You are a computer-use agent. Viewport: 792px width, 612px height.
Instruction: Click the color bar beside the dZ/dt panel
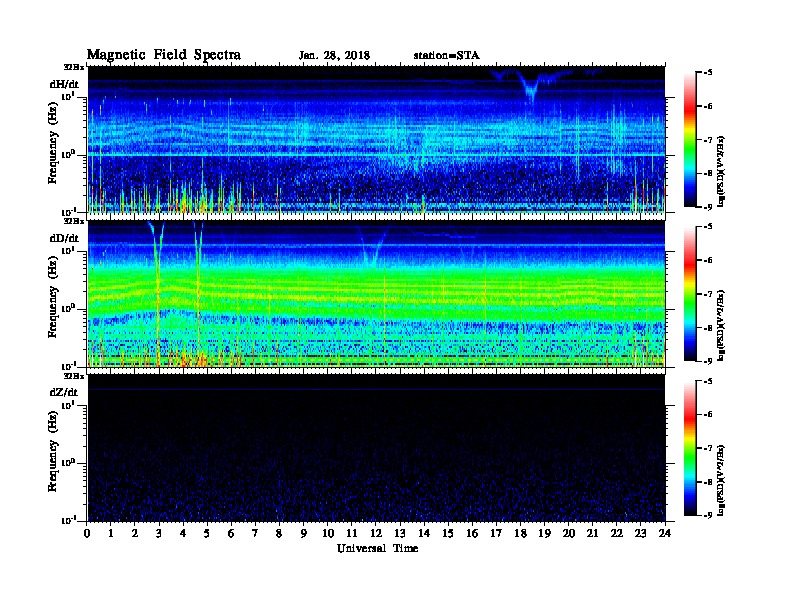[690, 448]
